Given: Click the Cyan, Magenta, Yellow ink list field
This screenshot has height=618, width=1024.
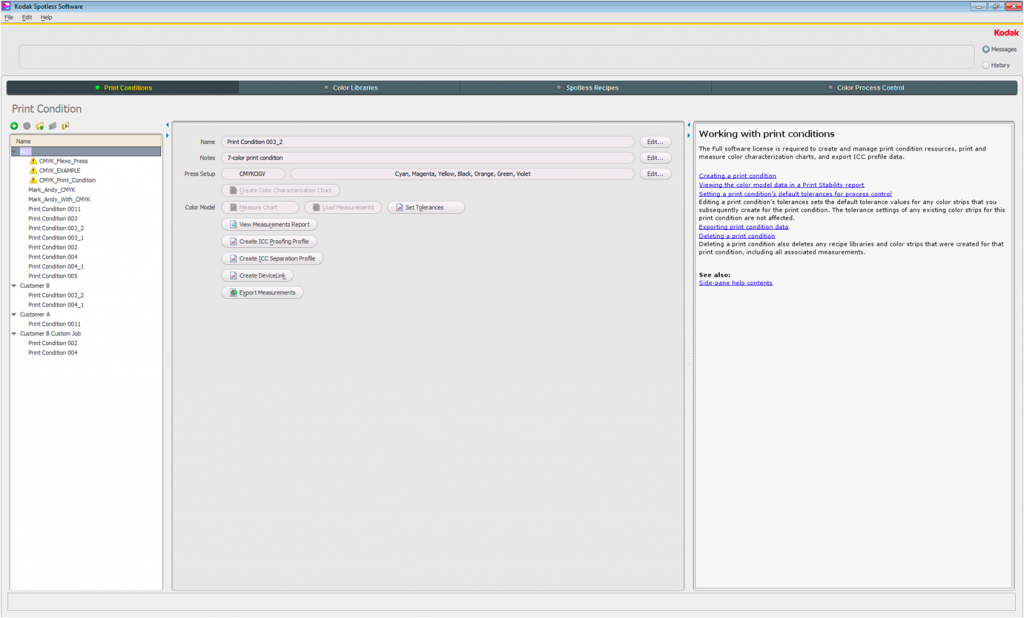Looking at the screenshot, I should pos(462,174).
